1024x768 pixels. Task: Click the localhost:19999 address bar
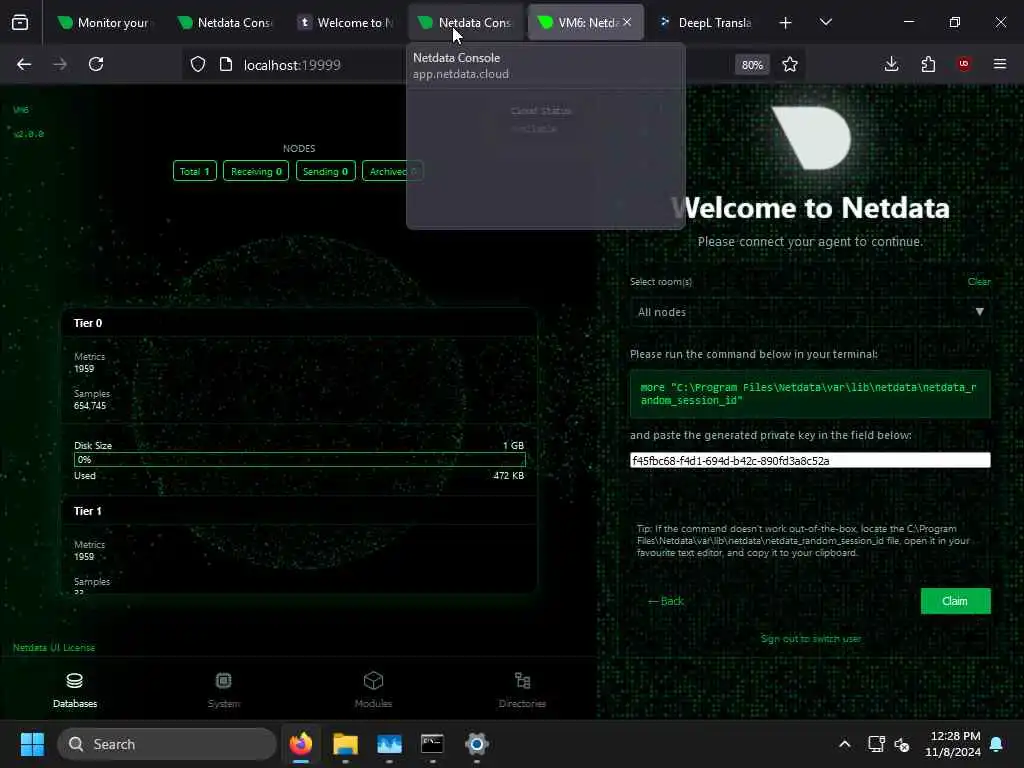pos(292,65)
